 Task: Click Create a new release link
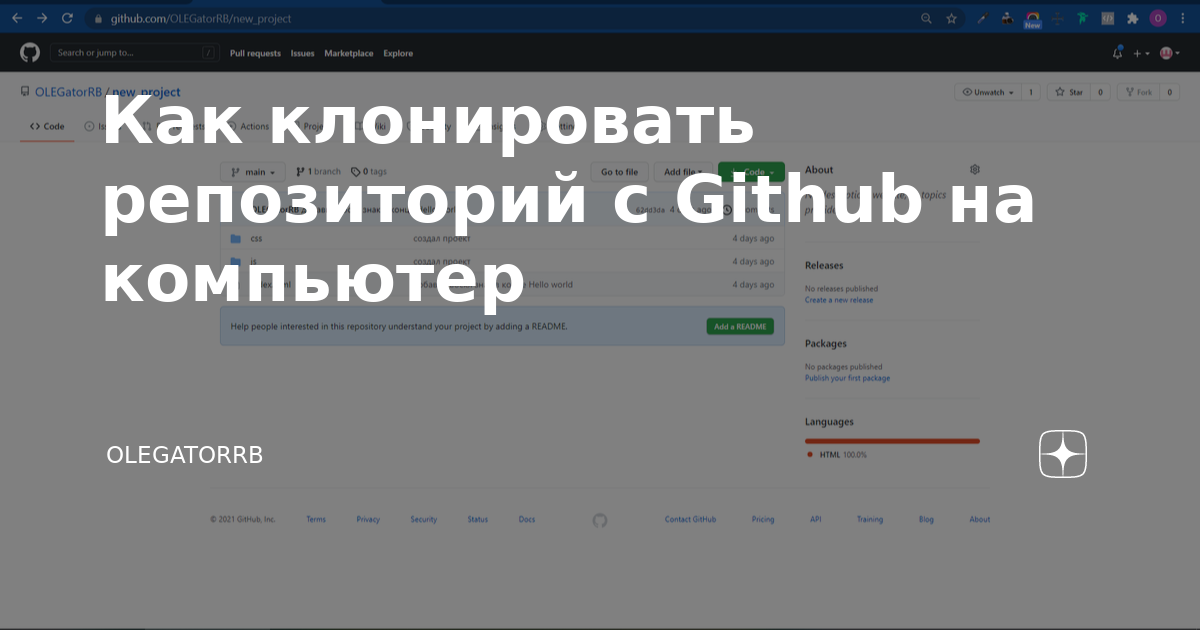click(x=839, y=300)
